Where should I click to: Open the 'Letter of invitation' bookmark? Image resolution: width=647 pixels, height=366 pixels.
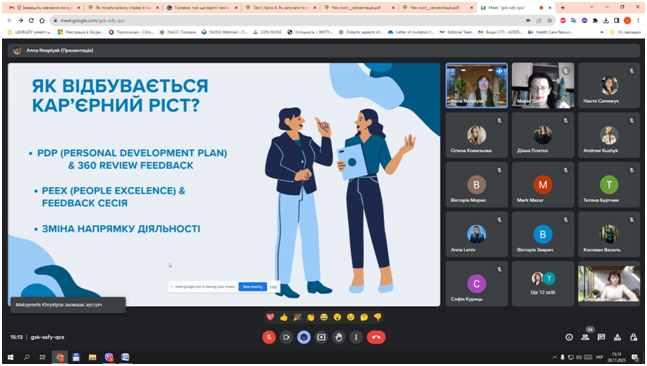point(411,32)
